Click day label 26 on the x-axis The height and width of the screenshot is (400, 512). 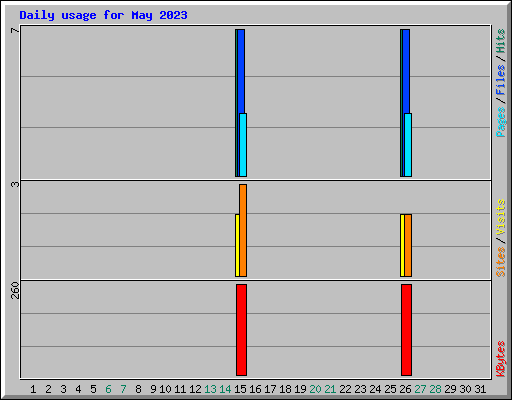(x=405, y=389)
